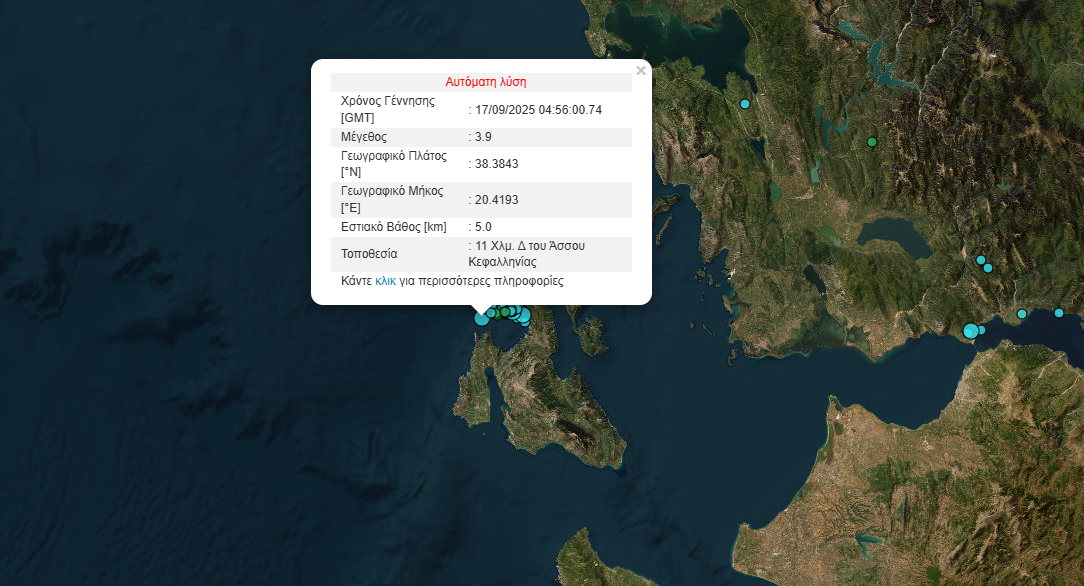Click the magnitude value 3.9 in the popup
The height and width of the screenshot is (586, 1084).
[483, 137]
